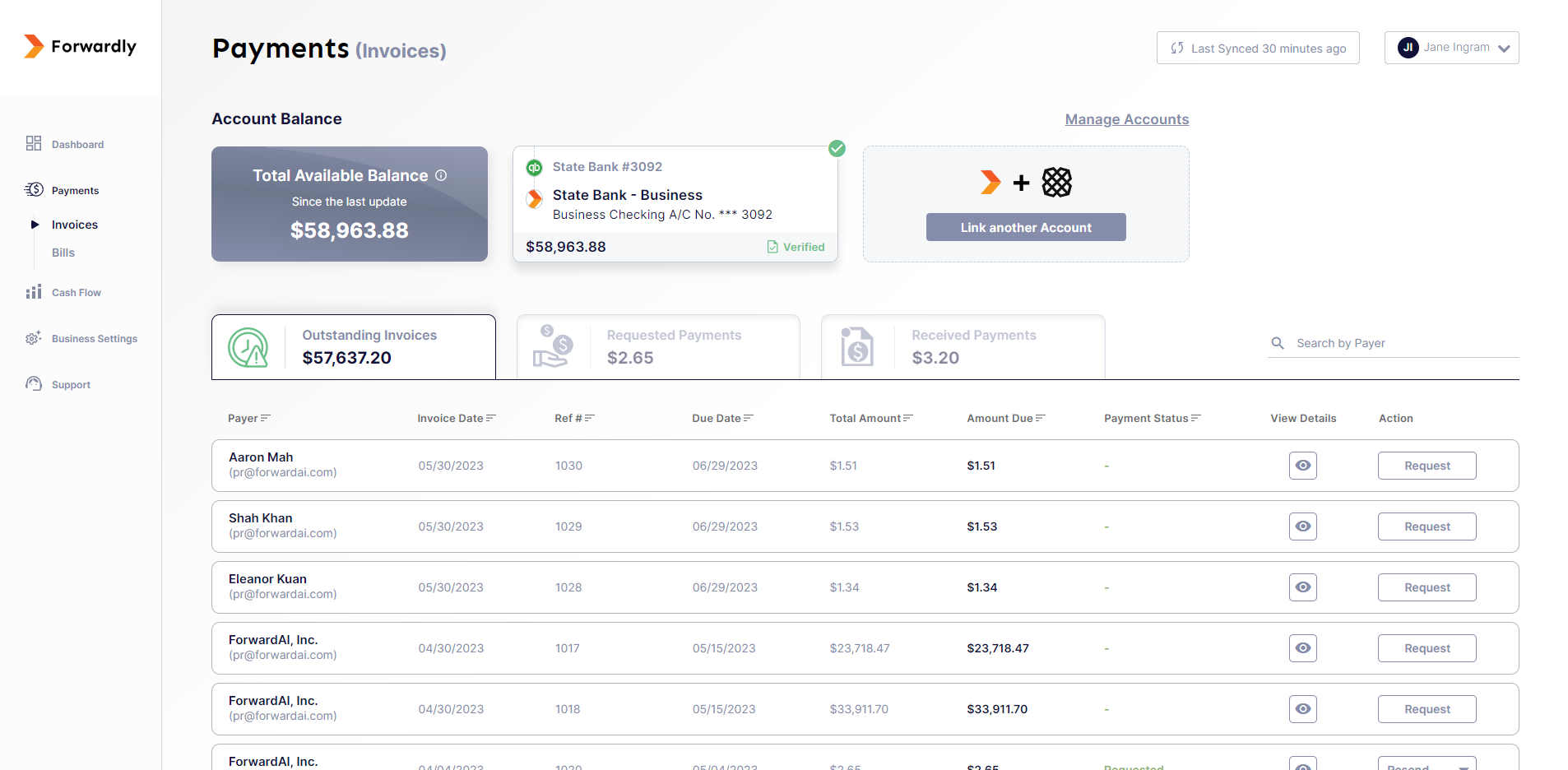View details for Aaron Mah's invoice
Screen dimensions: 1568x770
1302,466
